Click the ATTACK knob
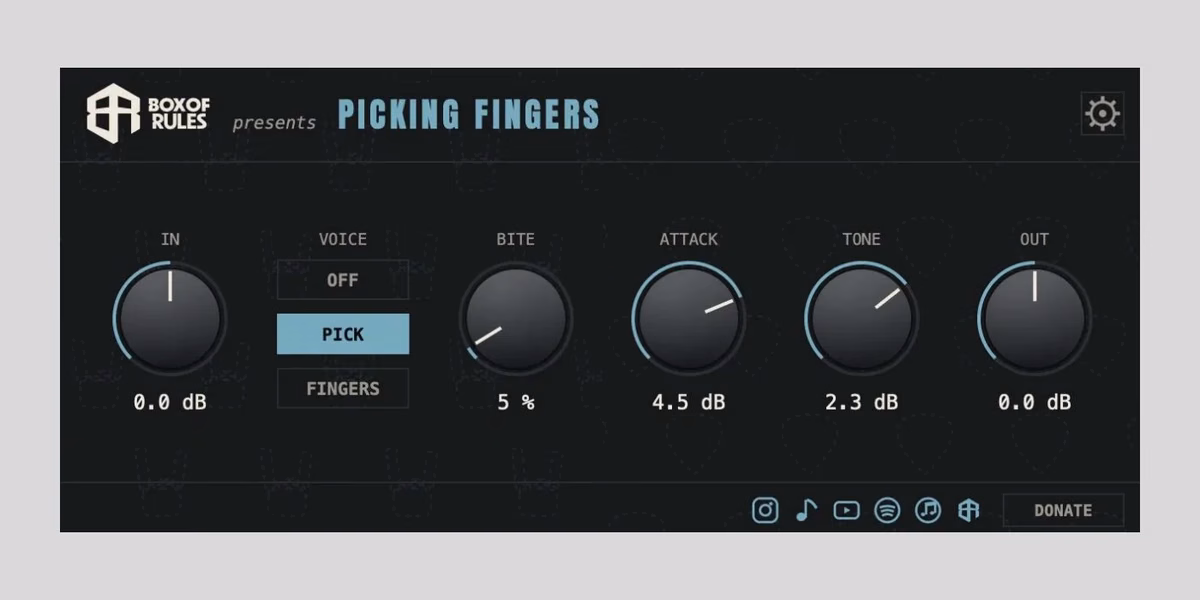The width and height of the screenshot is (1200, 600). point(689,318)
